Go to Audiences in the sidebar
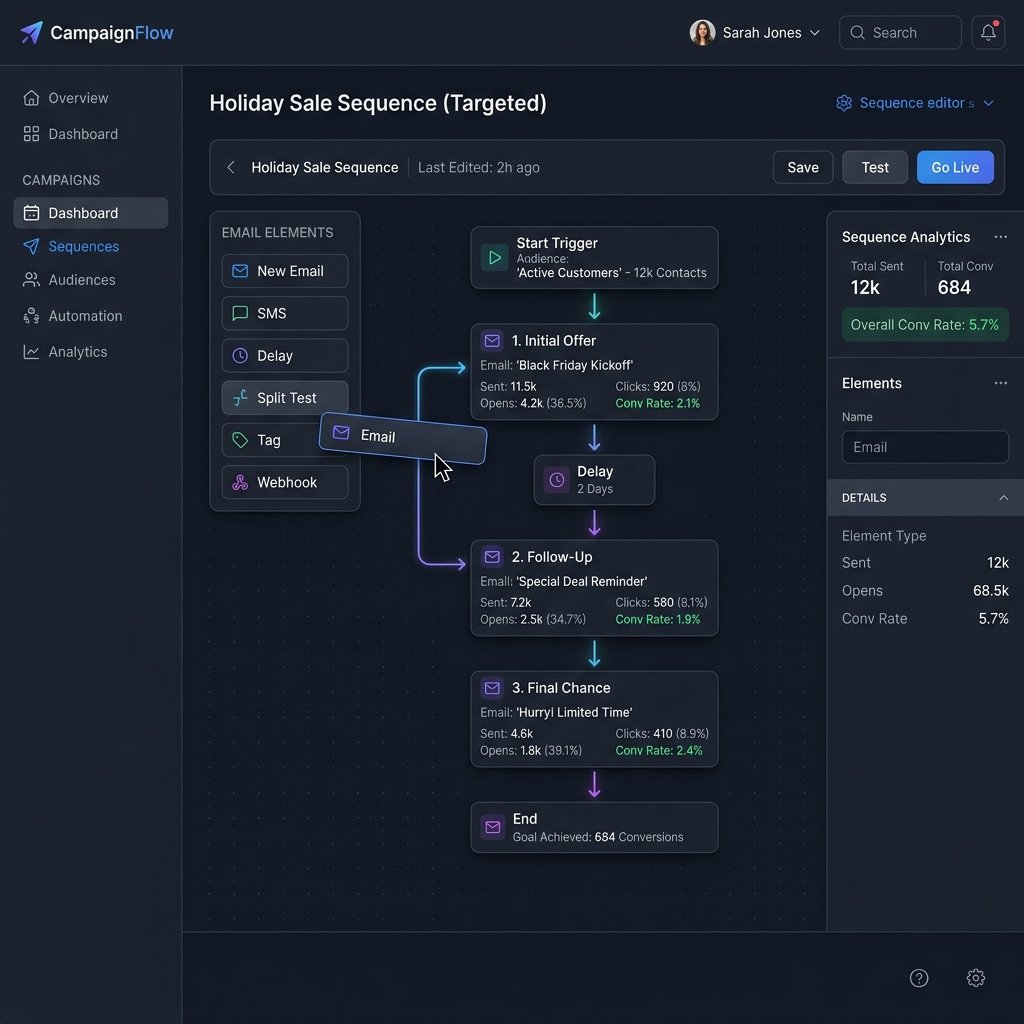1024x1024 pixels. coord(82,280)
